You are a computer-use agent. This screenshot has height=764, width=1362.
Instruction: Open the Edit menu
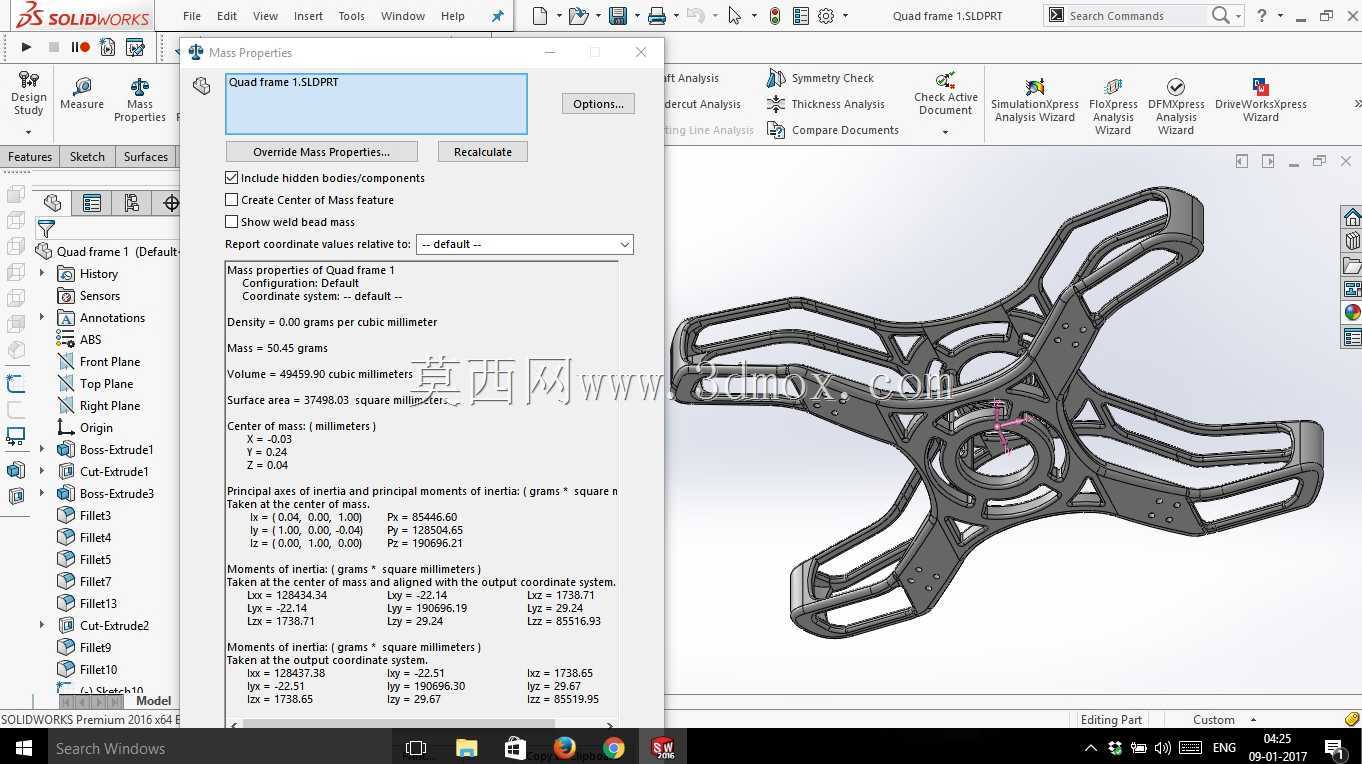[x=227, y=16]
